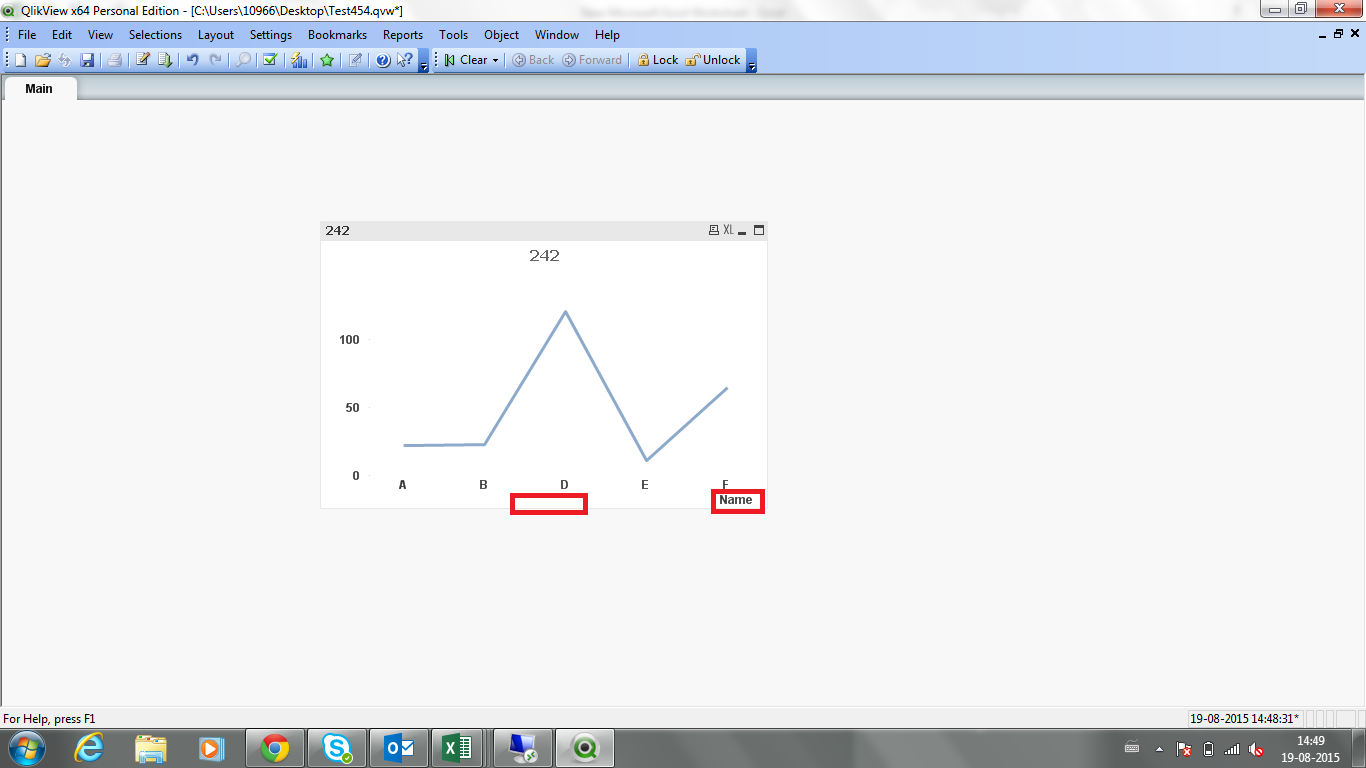Click the 100 value on the y-axis
The height and width of the screenshot is (768, 1366).
pyautogui.click(x=349, y=340)
